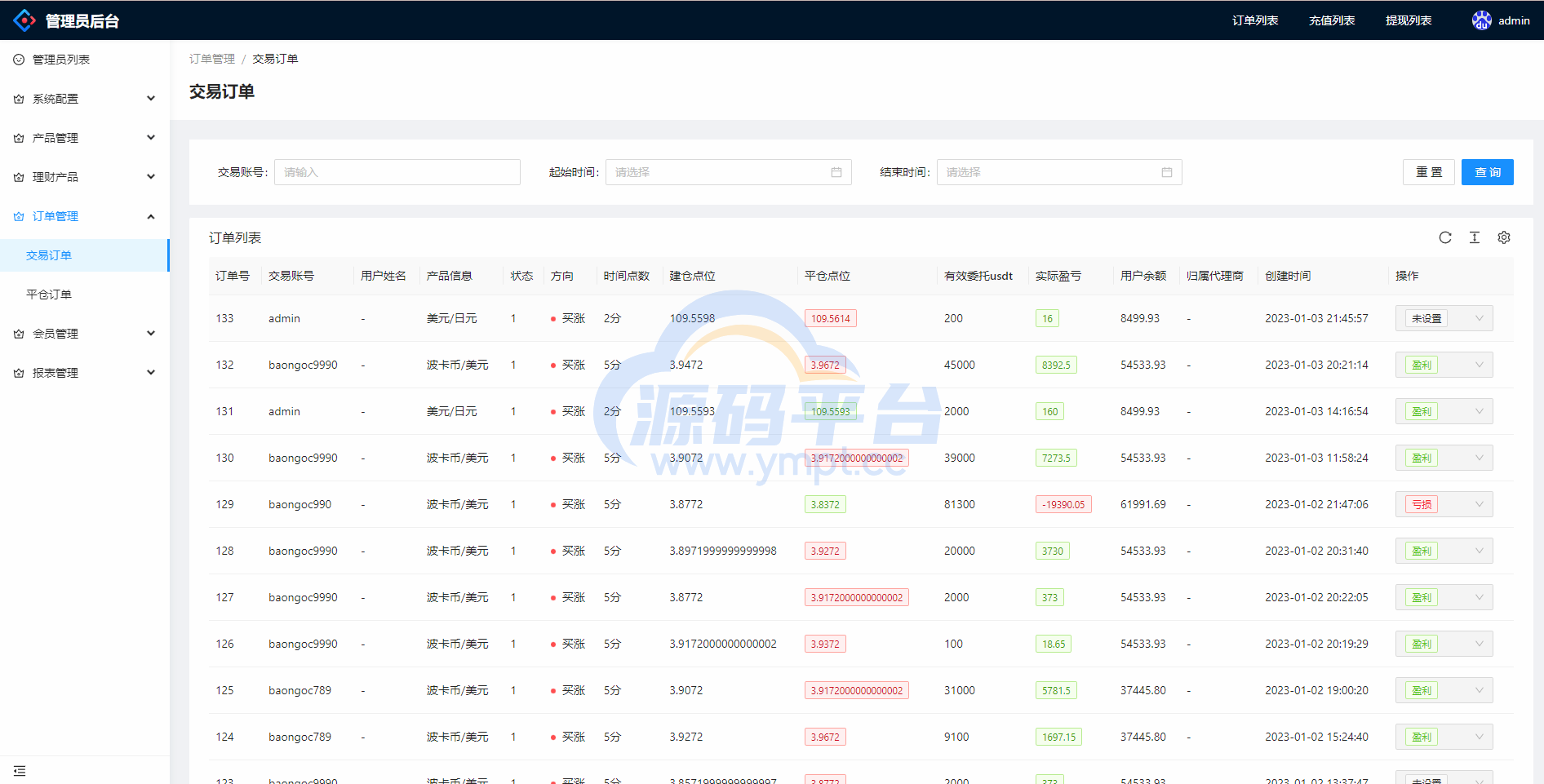Click the crown icon beside 订单管理

(x=19, y=216)
